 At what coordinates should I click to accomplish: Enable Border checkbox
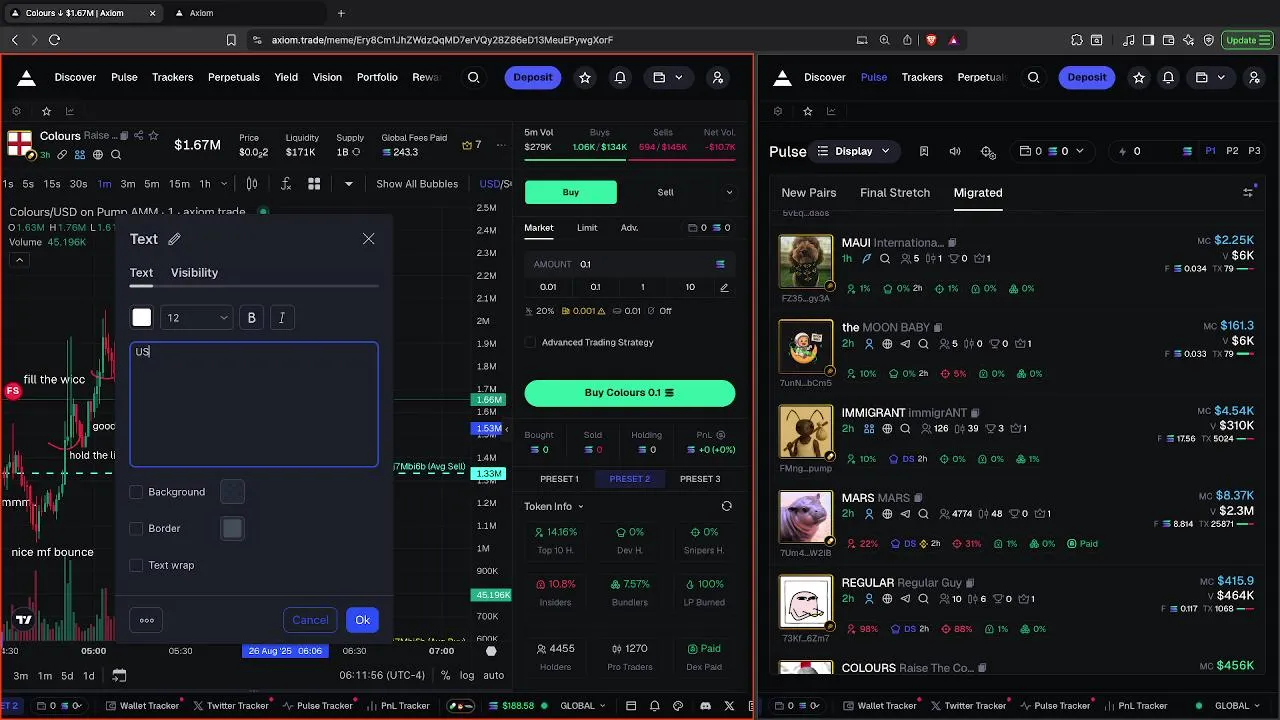(136, 528)
